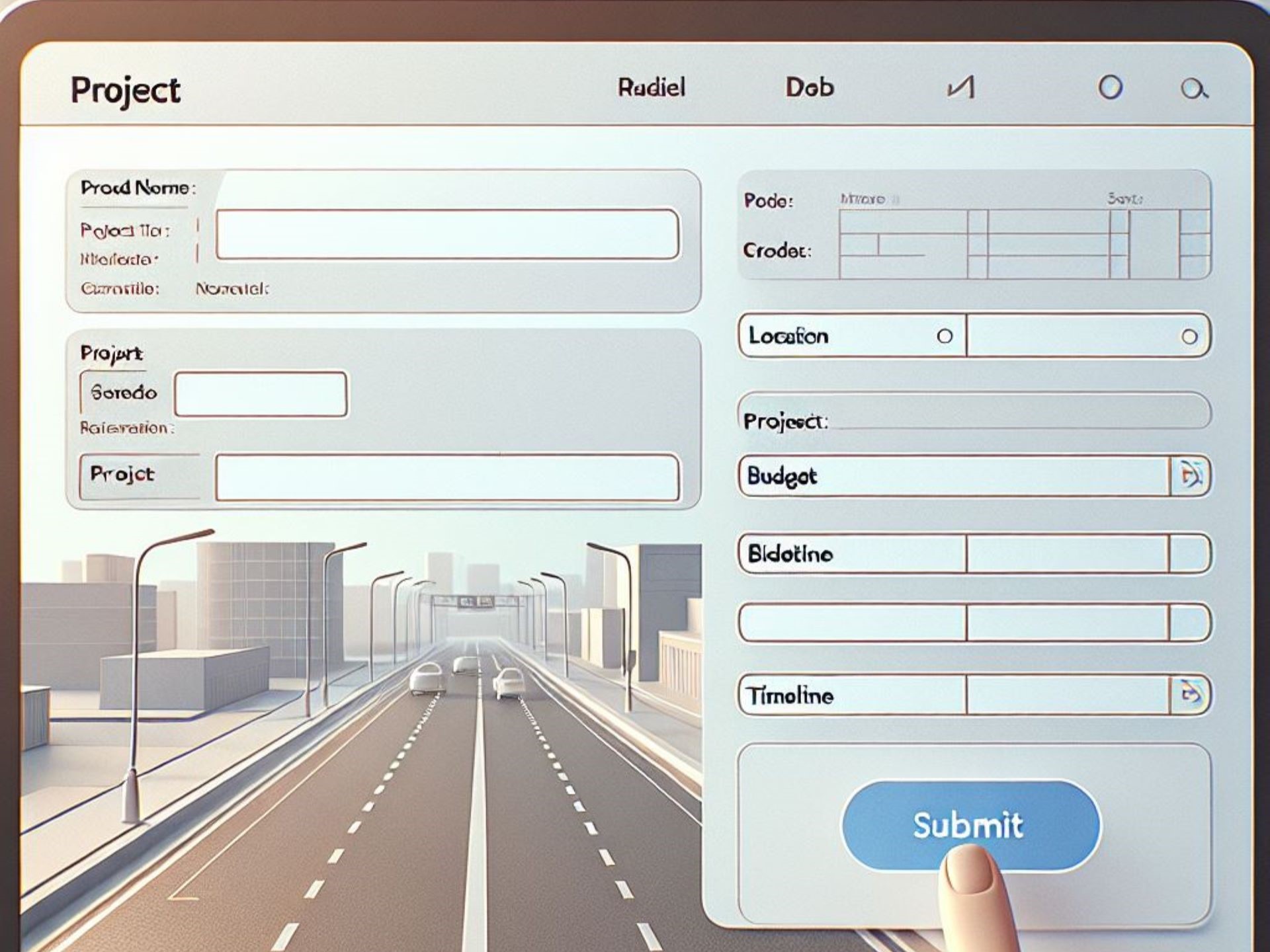Click the Budget input field
The height and width of the screenshot is (952, 1270).
click(x=954, y=475)
